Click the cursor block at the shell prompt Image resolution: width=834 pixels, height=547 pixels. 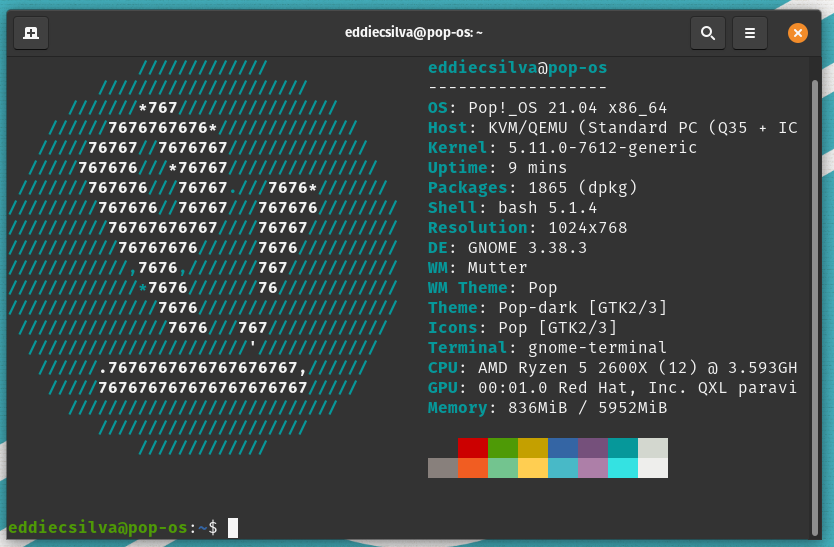point(233,527)
